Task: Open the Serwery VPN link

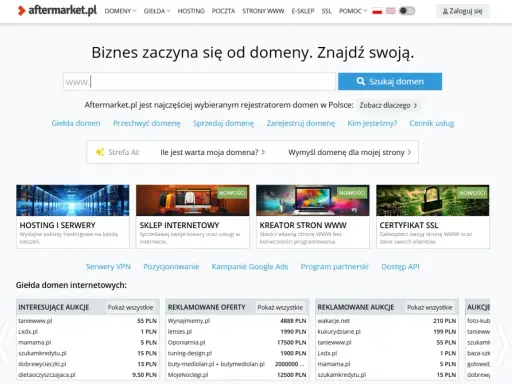Action: (x=108, y=267)
